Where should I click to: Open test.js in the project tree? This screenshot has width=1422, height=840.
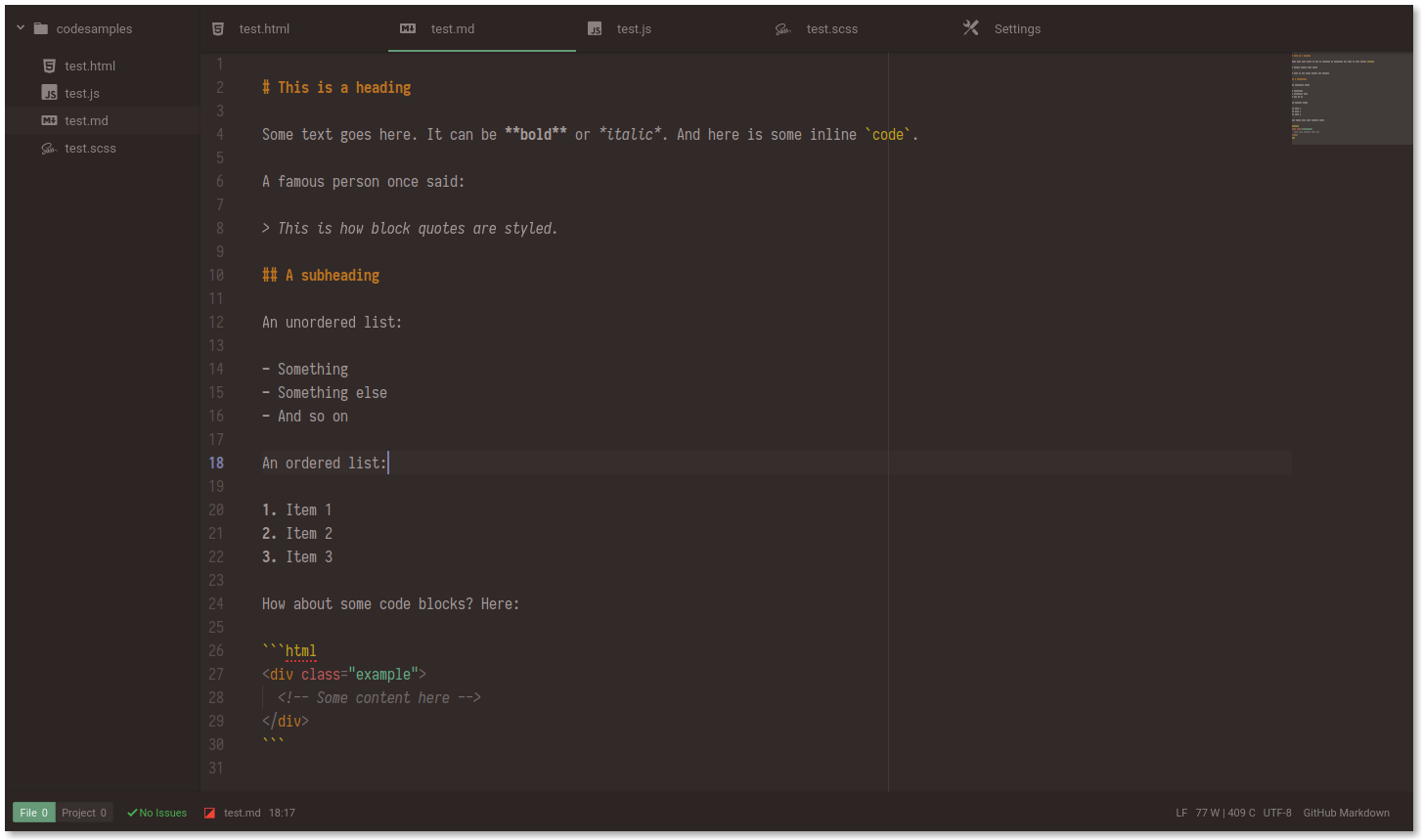102,93
